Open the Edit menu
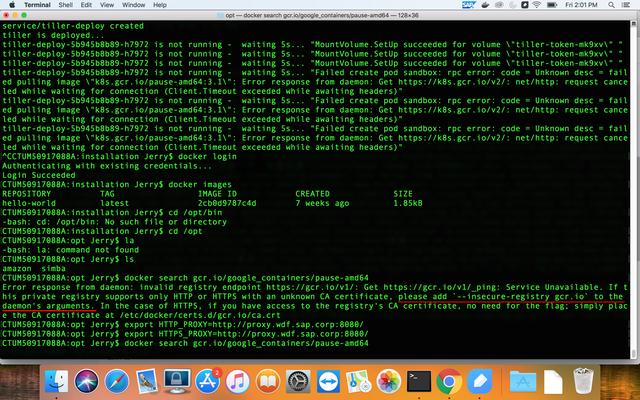640x400 pixels. 86,5
